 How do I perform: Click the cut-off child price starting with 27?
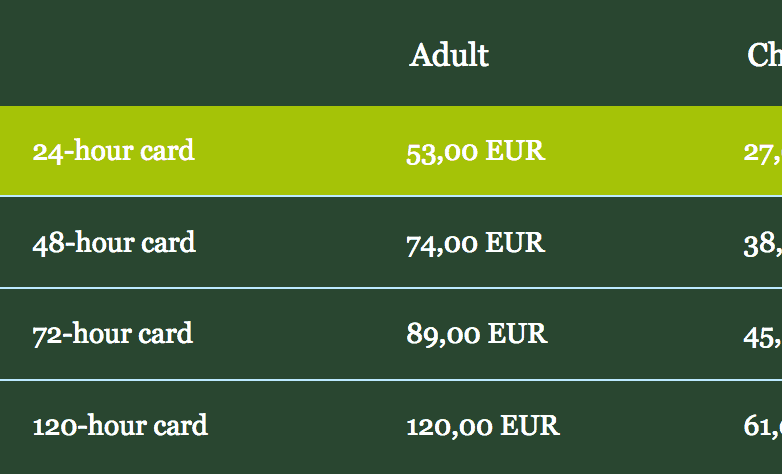[762, 152]
